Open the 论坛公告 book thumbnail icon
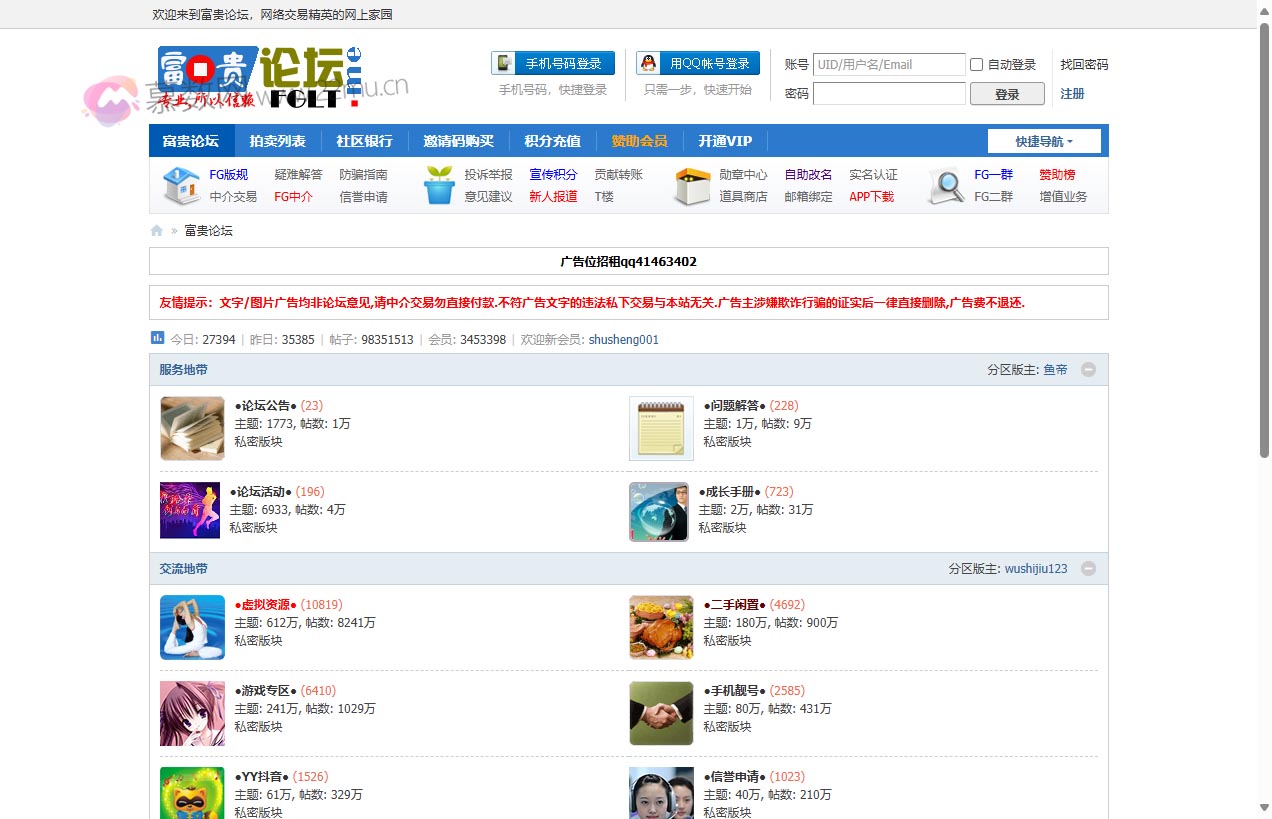 (192, 428)
